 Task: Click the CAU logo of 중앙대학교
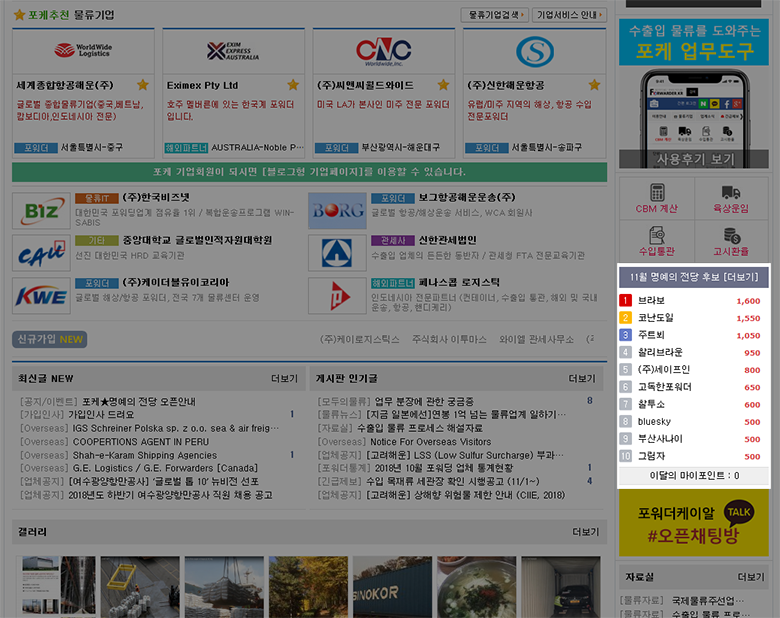coord(41,253)
